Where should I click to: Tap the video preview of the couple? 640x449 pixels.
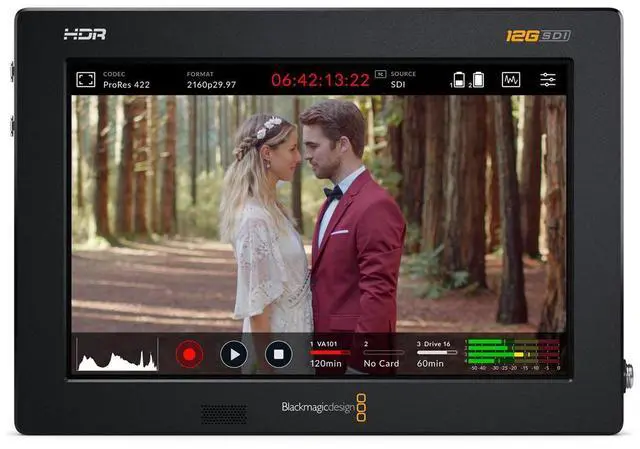[318, 213]
